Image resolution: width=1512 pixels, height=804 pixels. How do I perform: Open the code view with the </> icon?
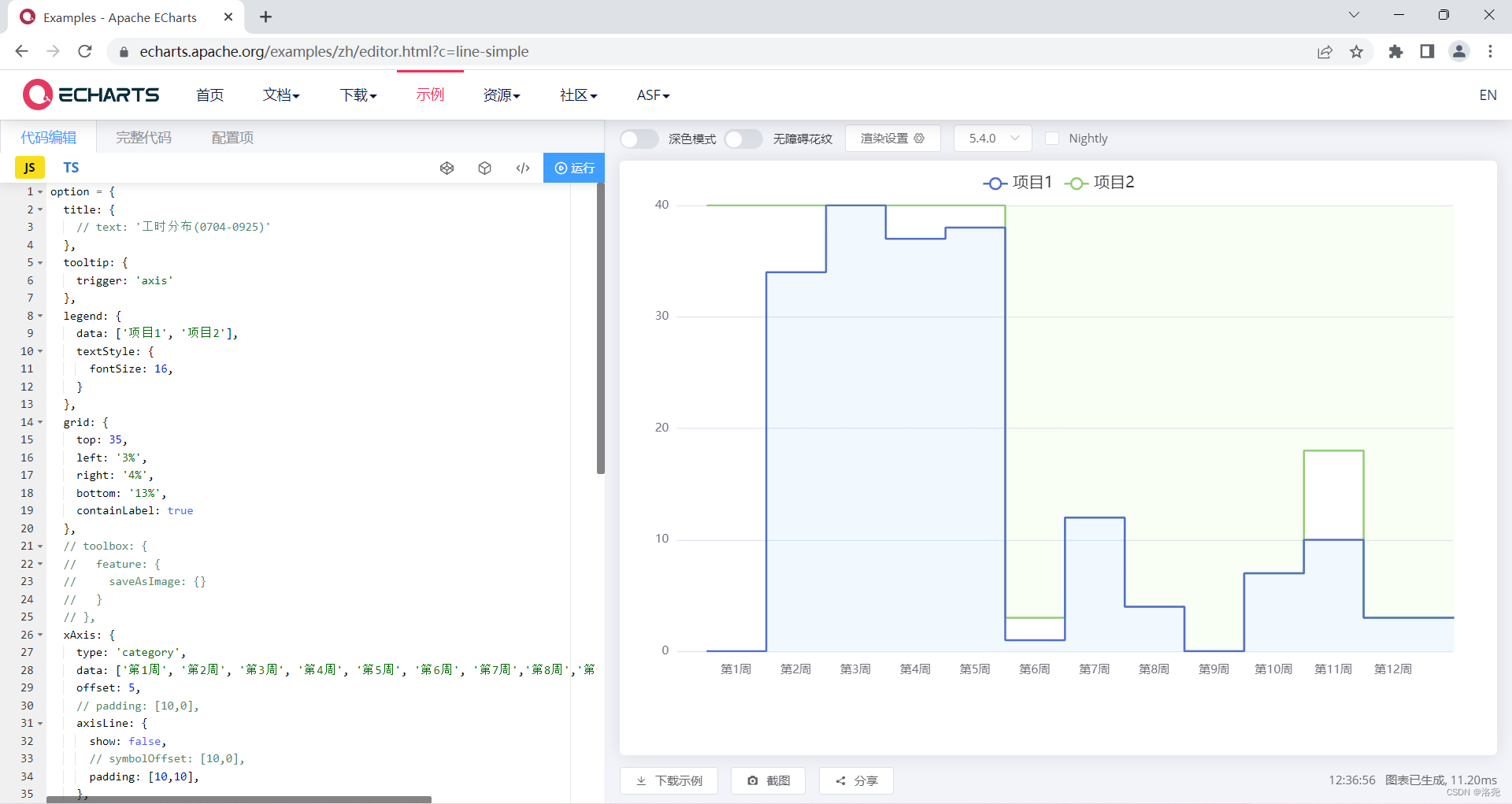(522, 168)
